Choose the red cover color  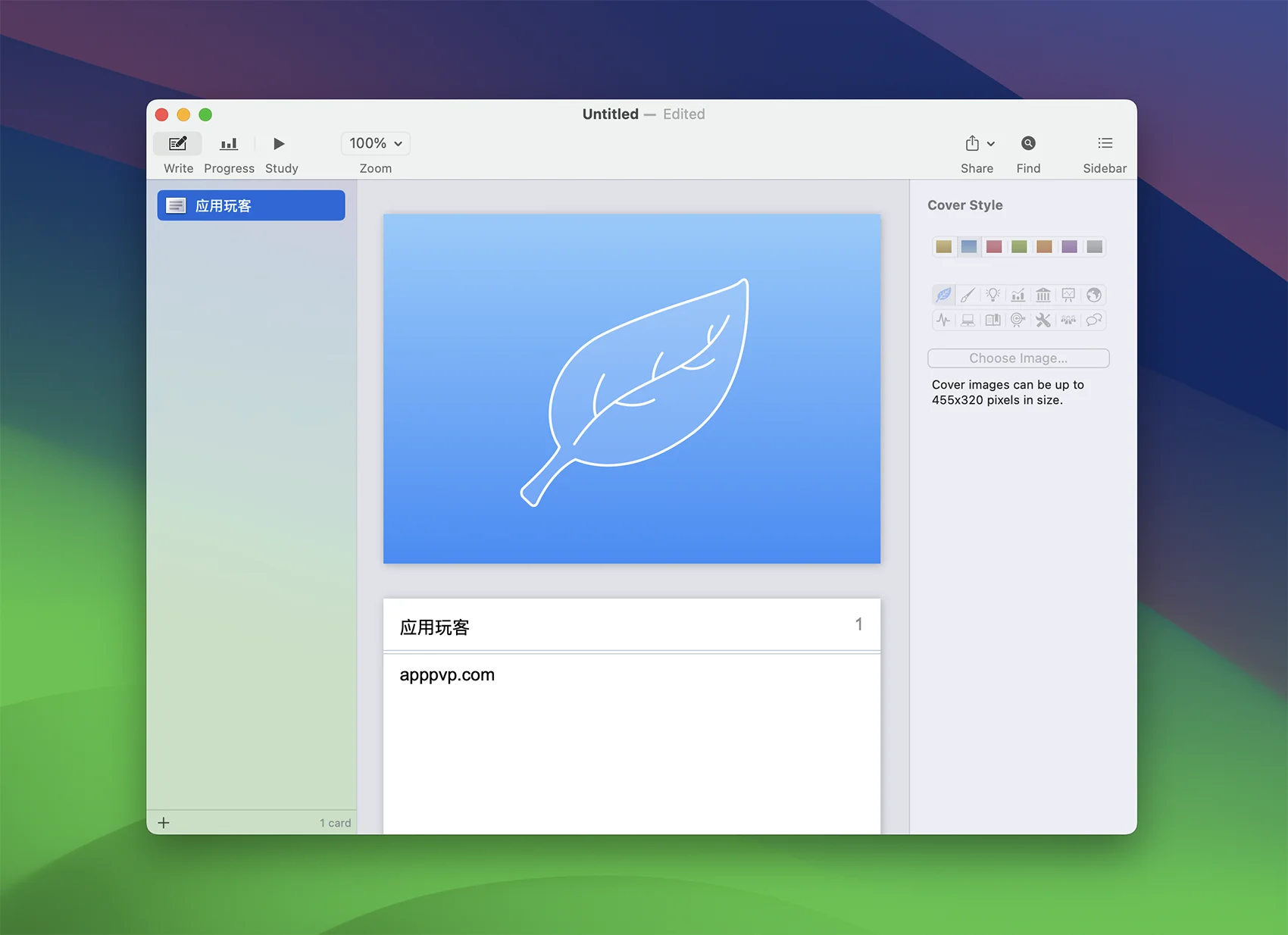(994, 246)
